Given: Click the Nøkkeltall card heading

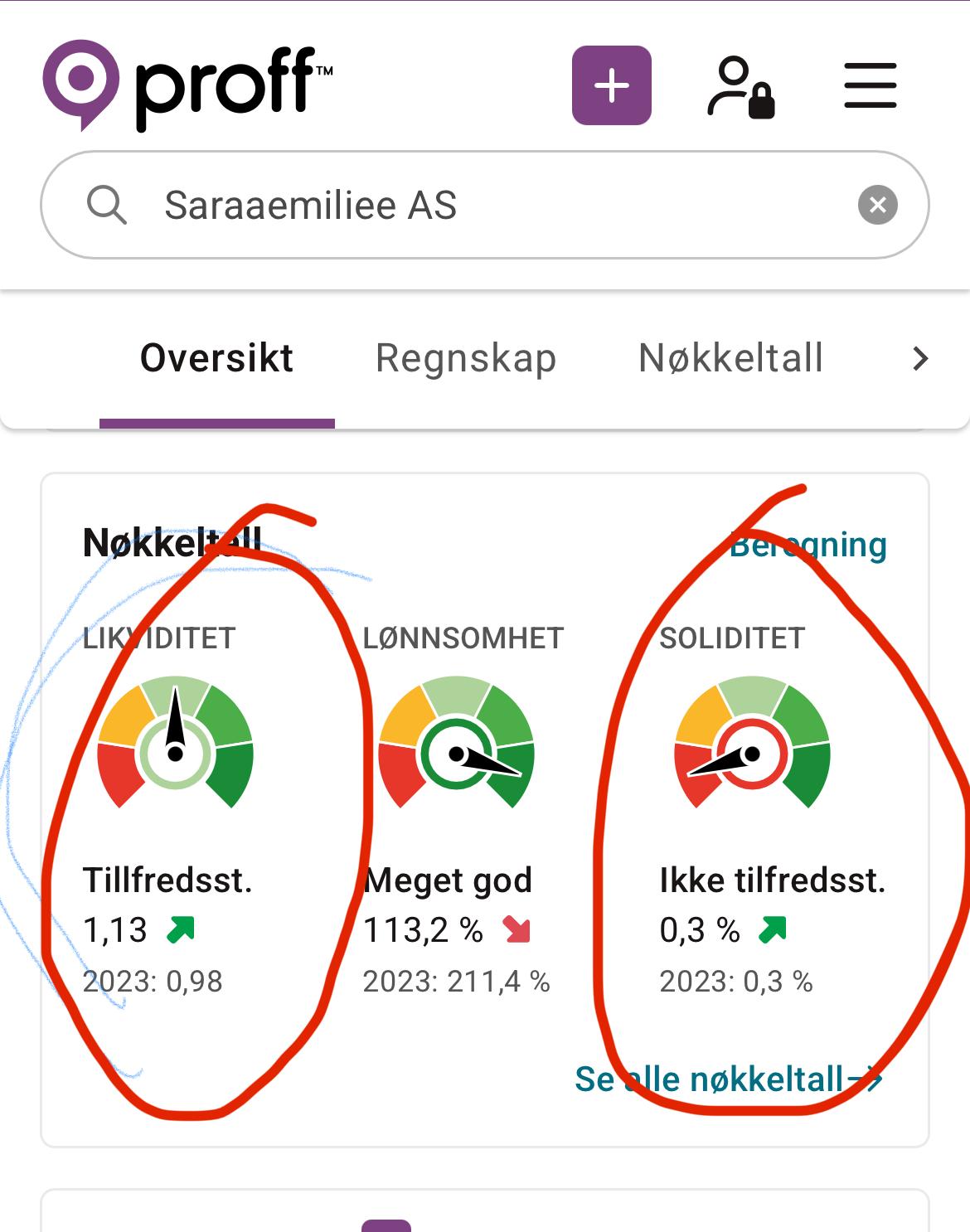Looking at the screenshot, I should tap(172, 543).
